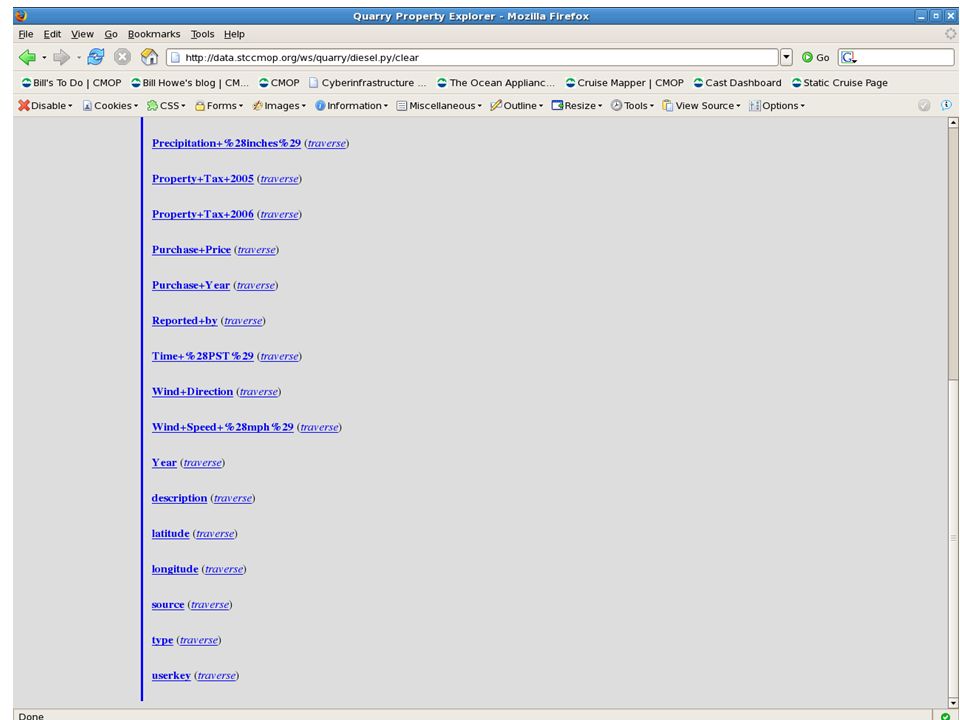The width and height of the screenshot is (960, 720).
Task: Open Bill Howe's blog bookmark
Action: point(190,83)
